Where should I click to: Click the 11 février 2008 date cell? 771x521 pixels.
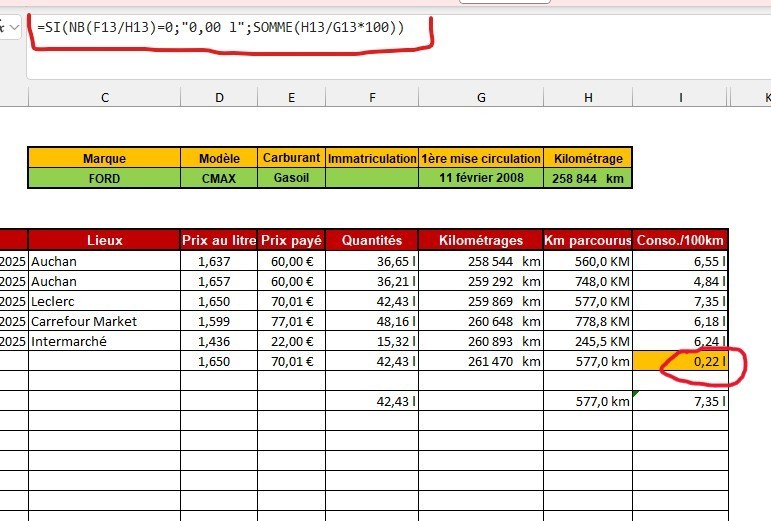click(x=481, y=178)
